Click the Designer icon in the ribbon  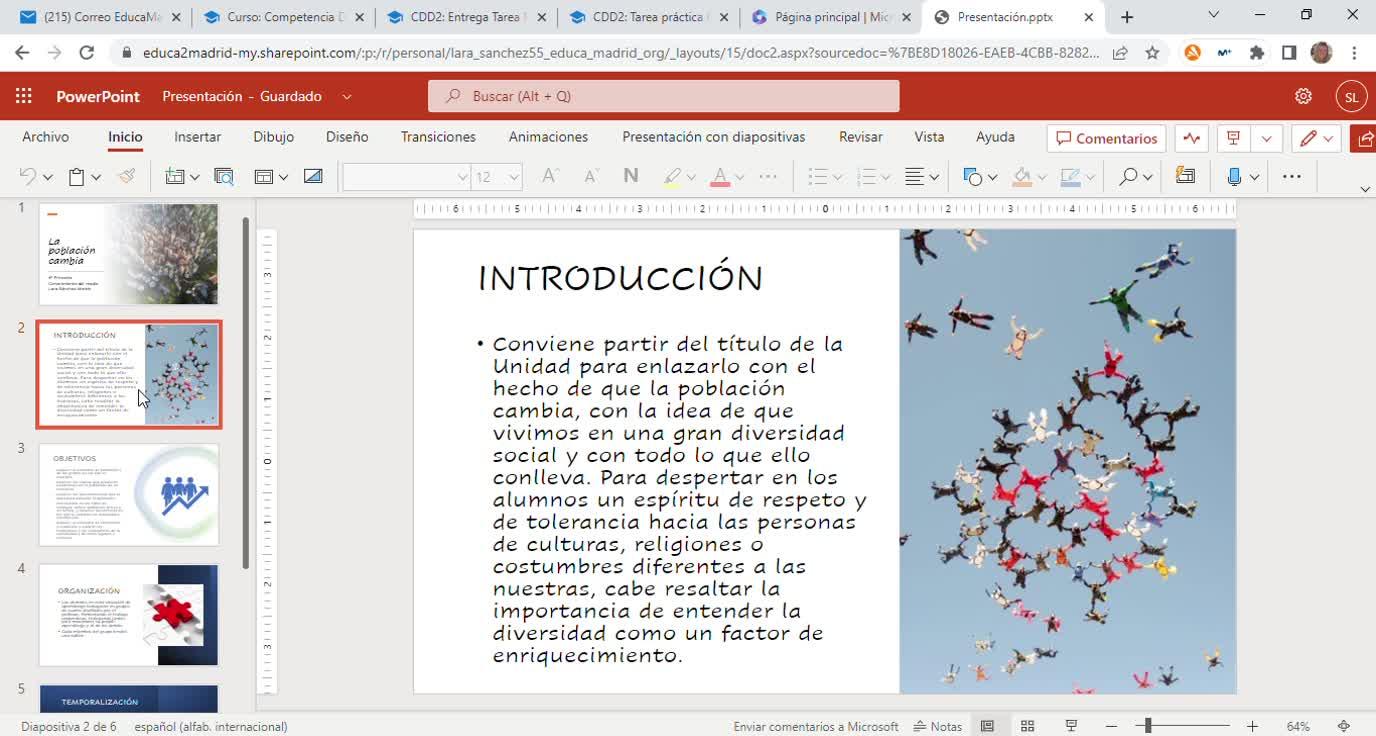[1185, 177]
